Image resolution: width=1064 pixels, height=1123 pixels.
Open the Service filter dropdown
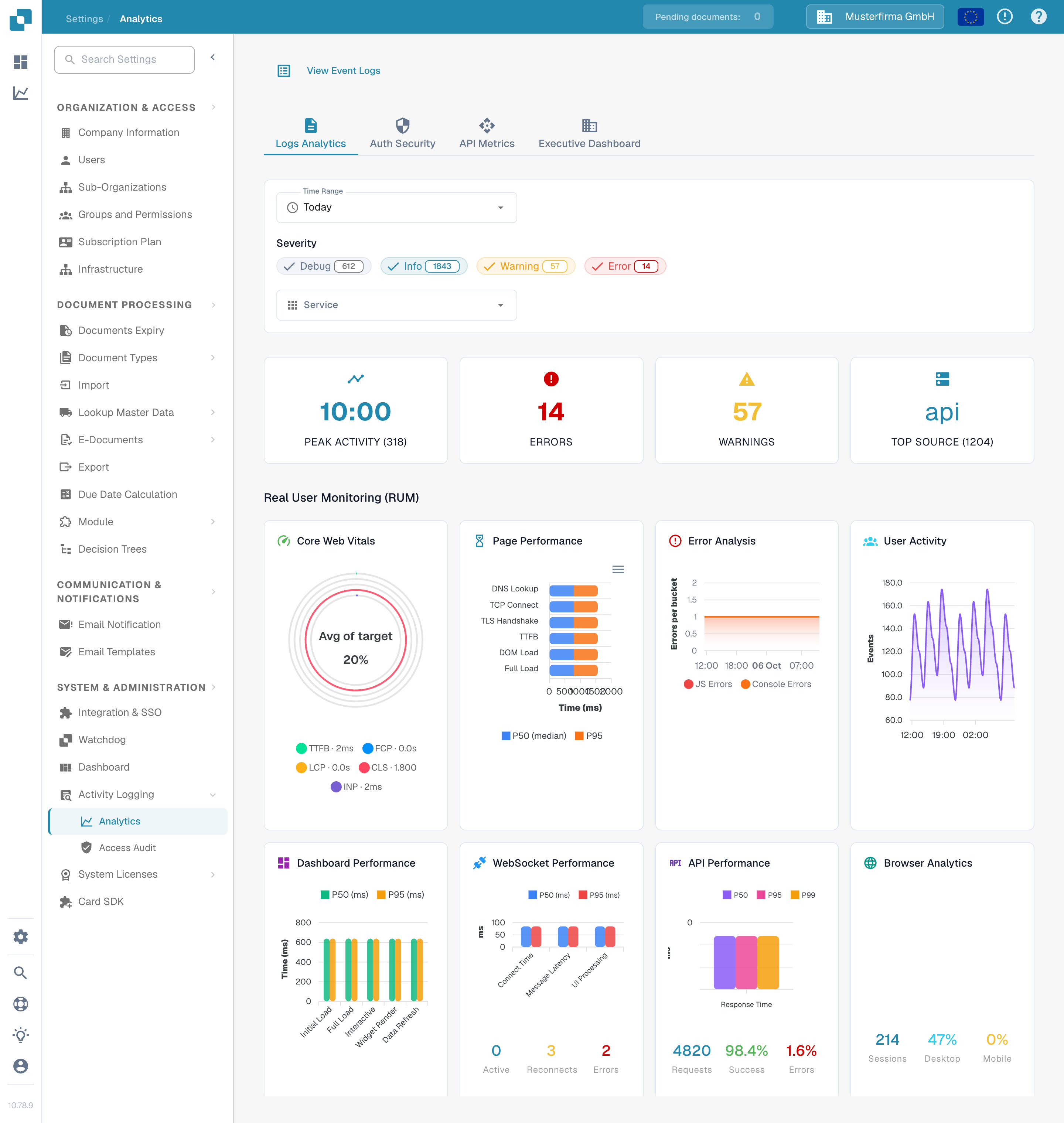coord(396,305)
